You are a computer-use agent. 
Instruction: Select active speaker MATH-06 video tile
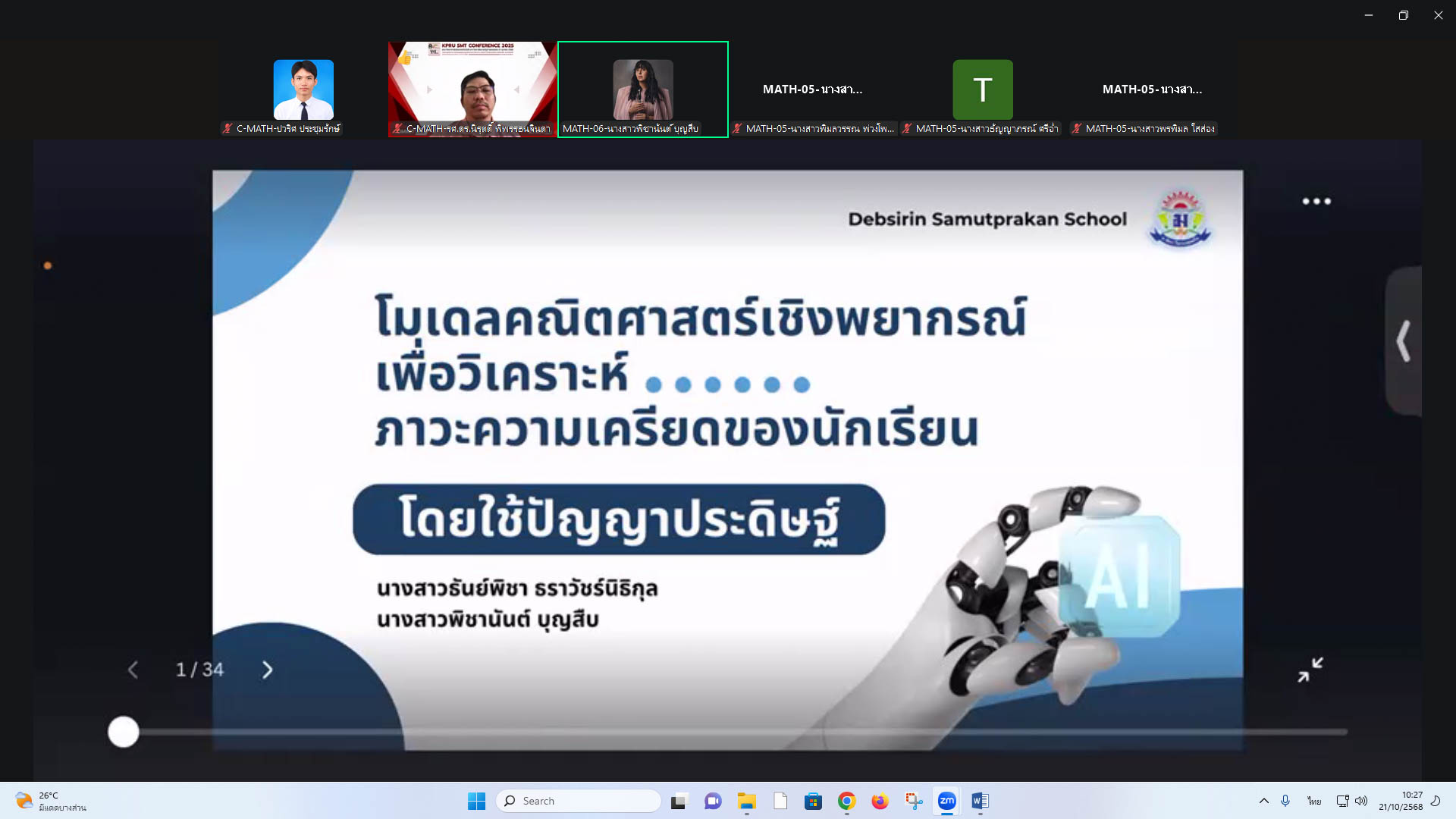642,89
